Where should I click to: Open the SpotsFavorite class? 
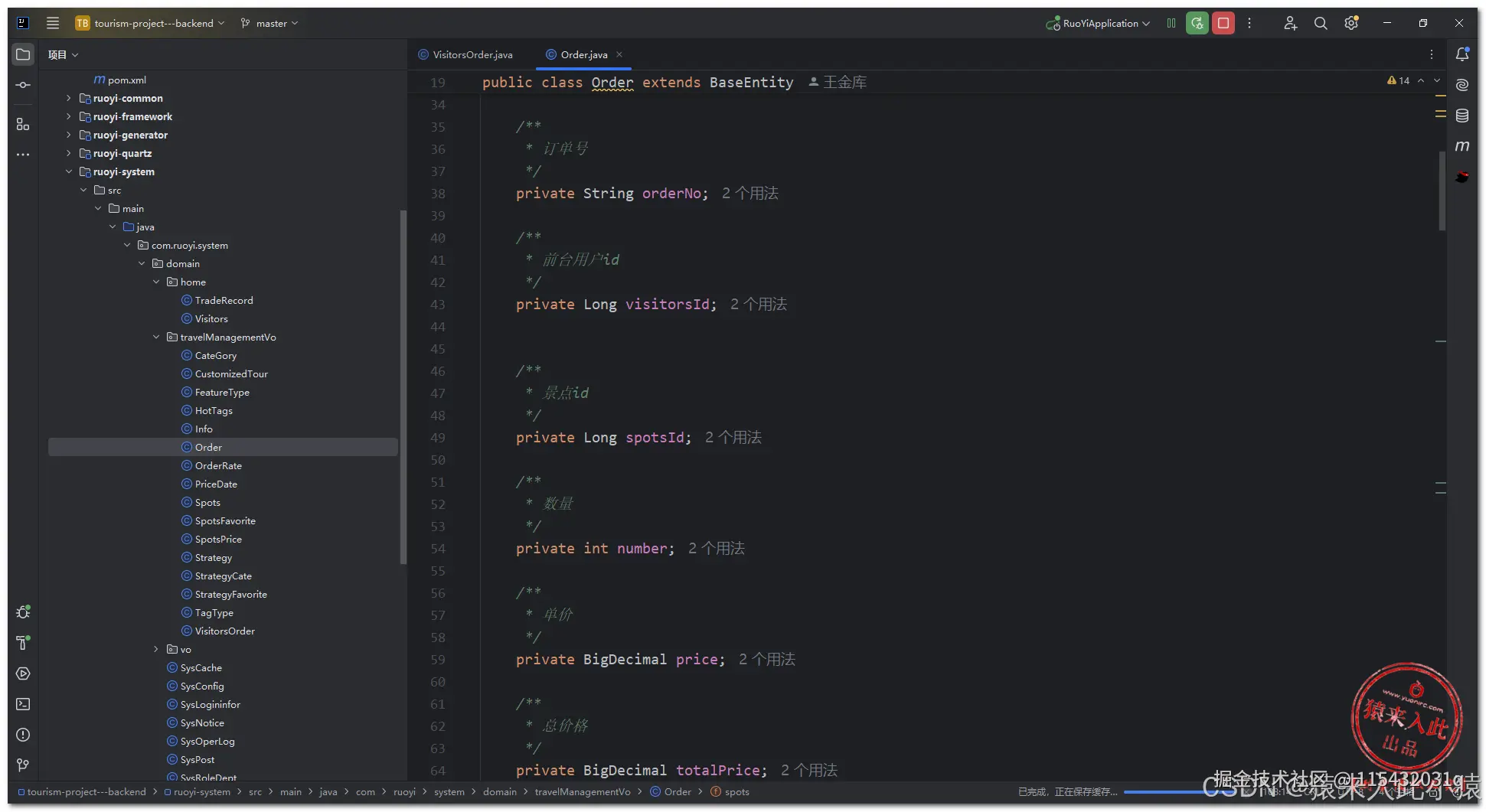point(218,520)
